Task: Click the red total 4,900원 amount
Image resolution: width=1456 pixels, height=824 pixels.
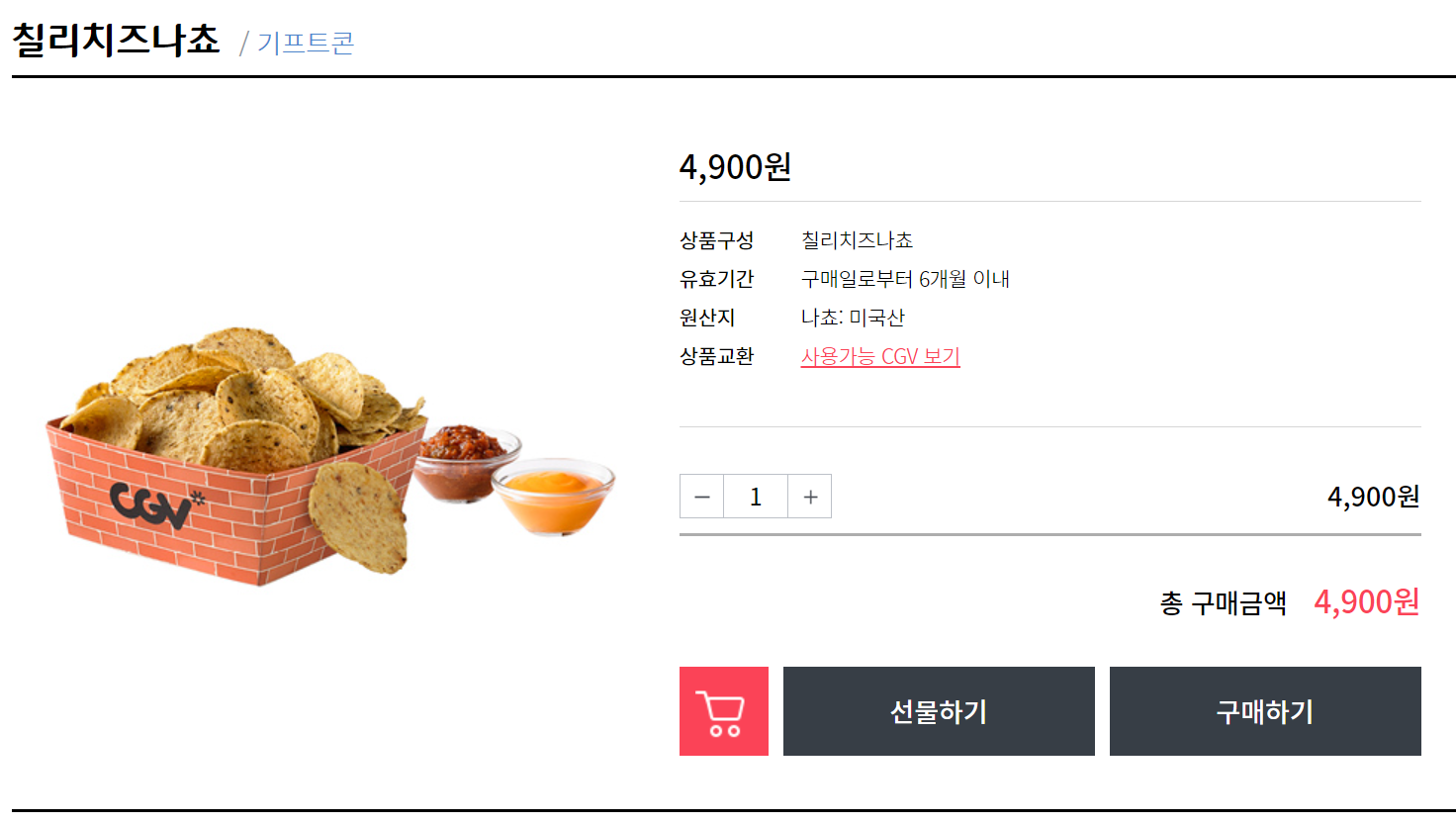Action: click(1367, 601)
